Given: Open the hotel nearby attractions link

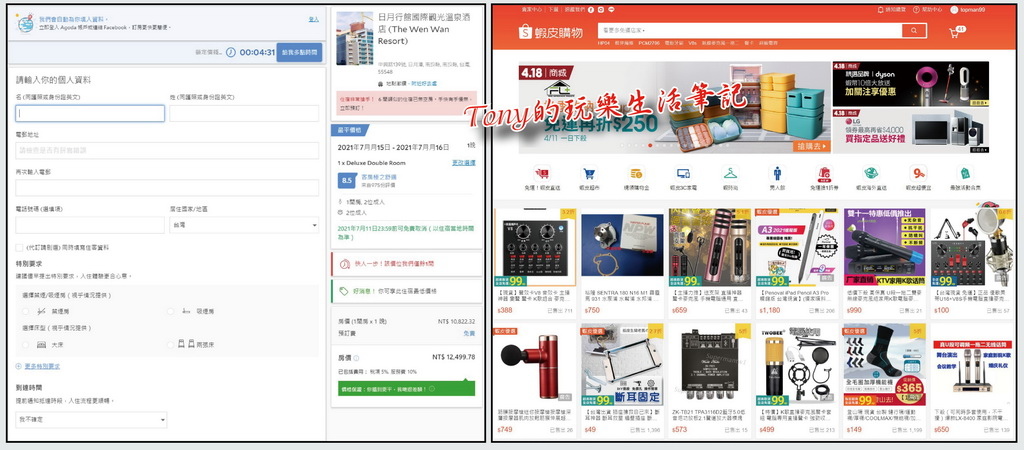Looking at the screenshot, I should 424,84.
